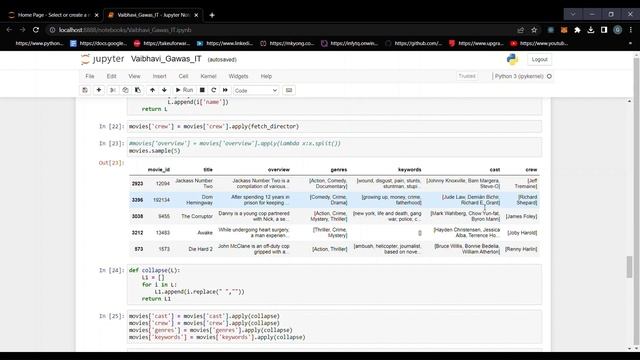Image resolution: width=640 pixels, height=360 pixels.
Task: Copy selected cells icon
Action: (125, 90)
